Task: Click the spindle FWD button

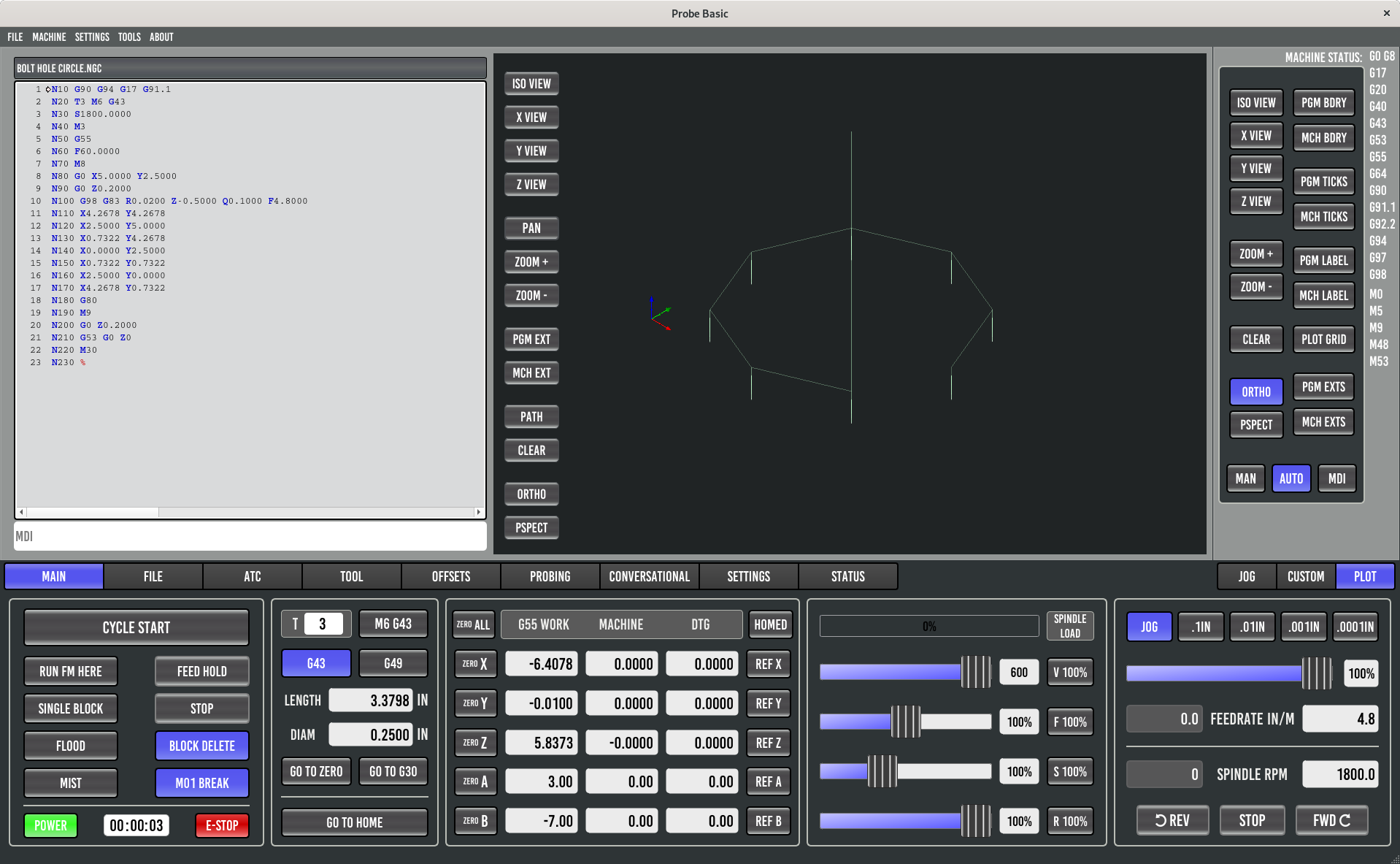Action: point(1331,820)
